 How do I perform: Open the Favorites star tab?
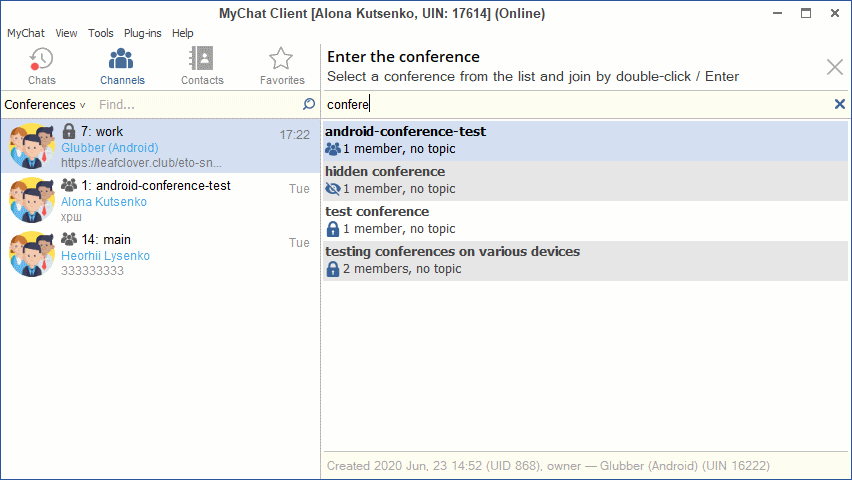(x=281, y=67)
